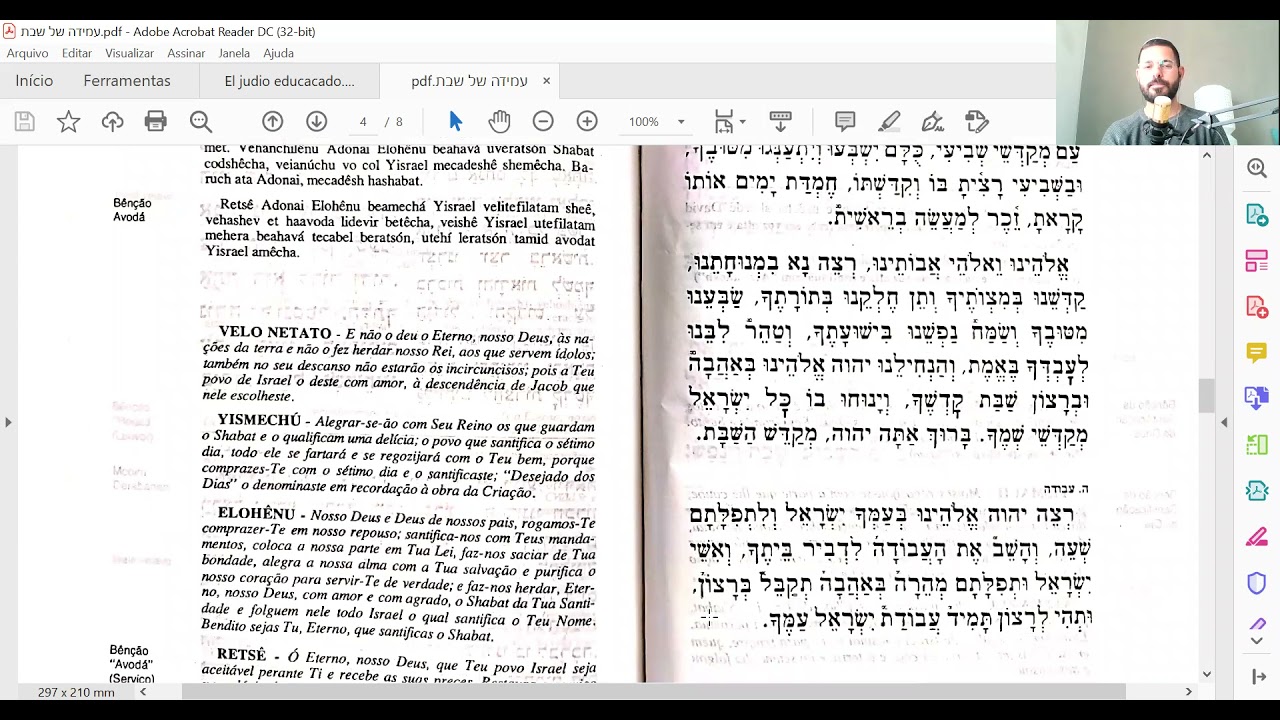Image resolution: width=1280 pixels, height=720 pixels.
Task: Click the horizontal scrollbar right arrow
Action: coord(1188,691)
